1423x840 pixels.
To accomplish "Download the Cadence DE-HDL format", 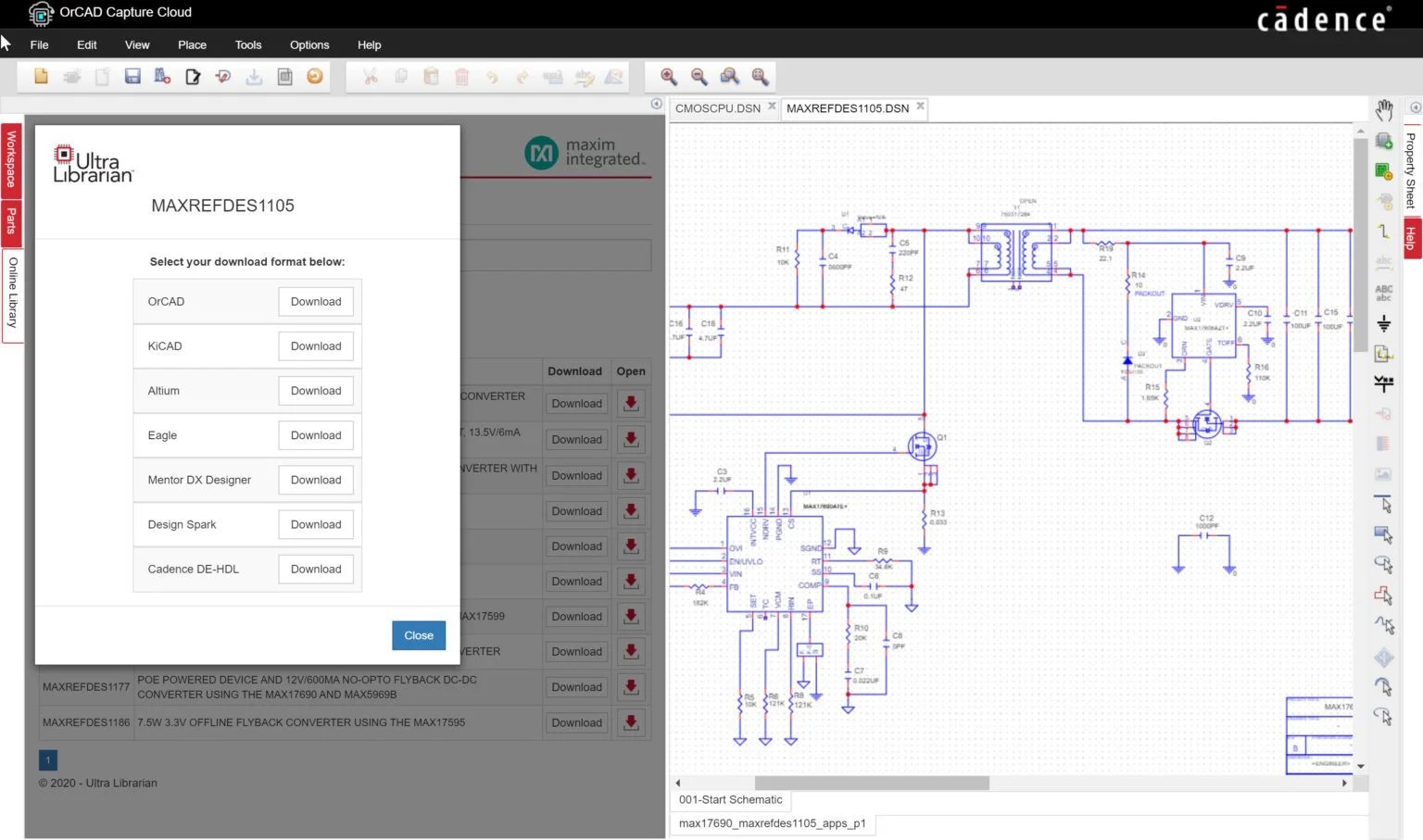I will 316,569.
